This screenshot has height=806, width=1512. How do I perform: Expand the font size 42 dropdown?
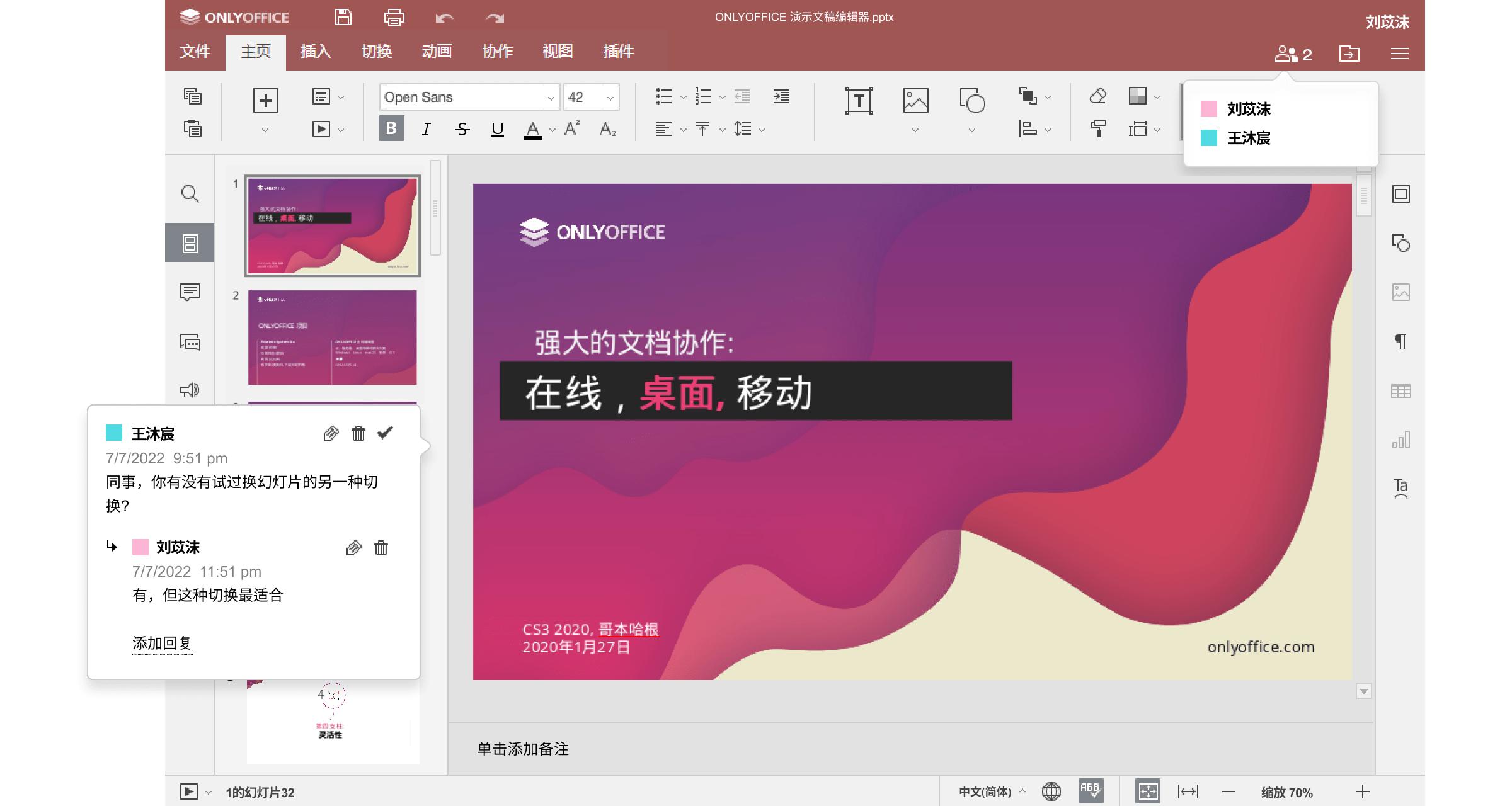point(610,97)
